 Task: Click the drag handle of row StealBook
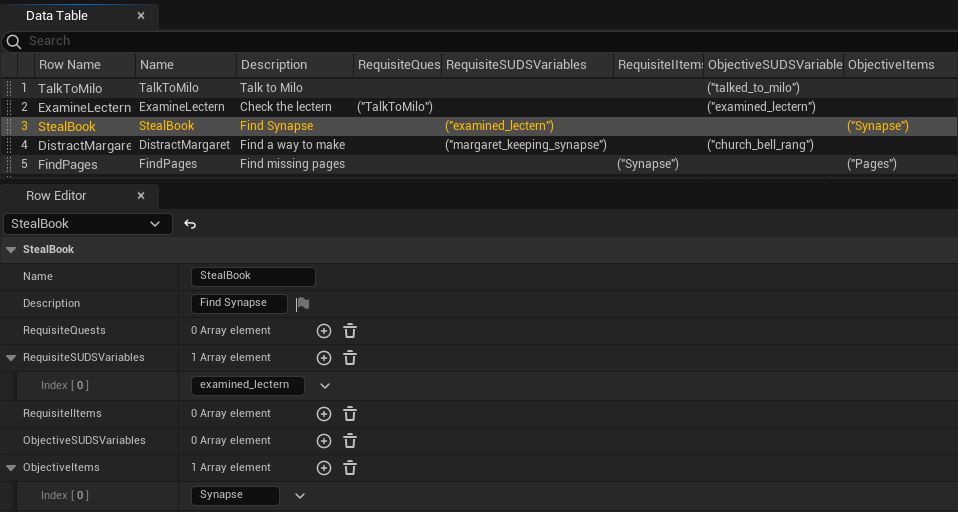[x=9, y=126]
